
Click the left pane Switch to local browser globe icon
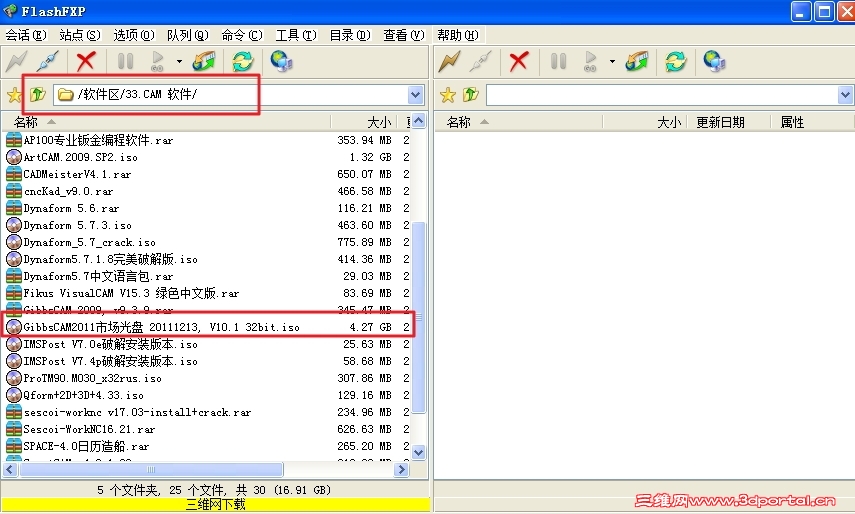coord(281,61)
